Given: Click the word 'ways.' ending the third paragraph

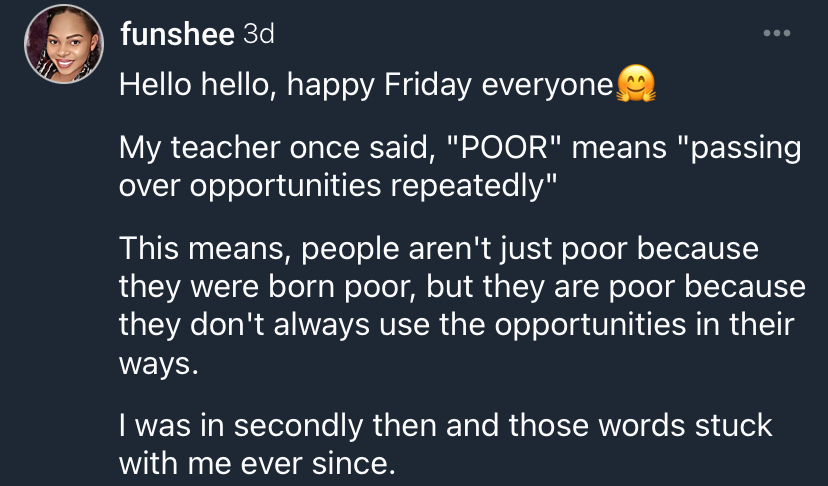Looking at the screenshot, I should point(158,364).
